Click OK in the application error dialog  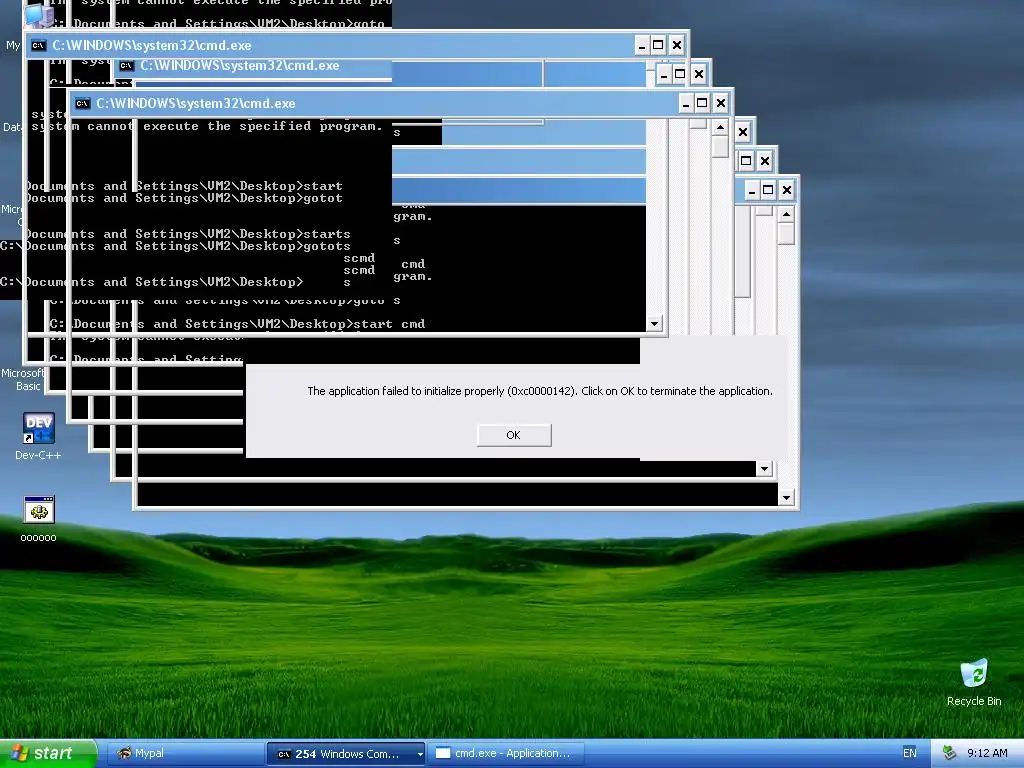(514, 435)
